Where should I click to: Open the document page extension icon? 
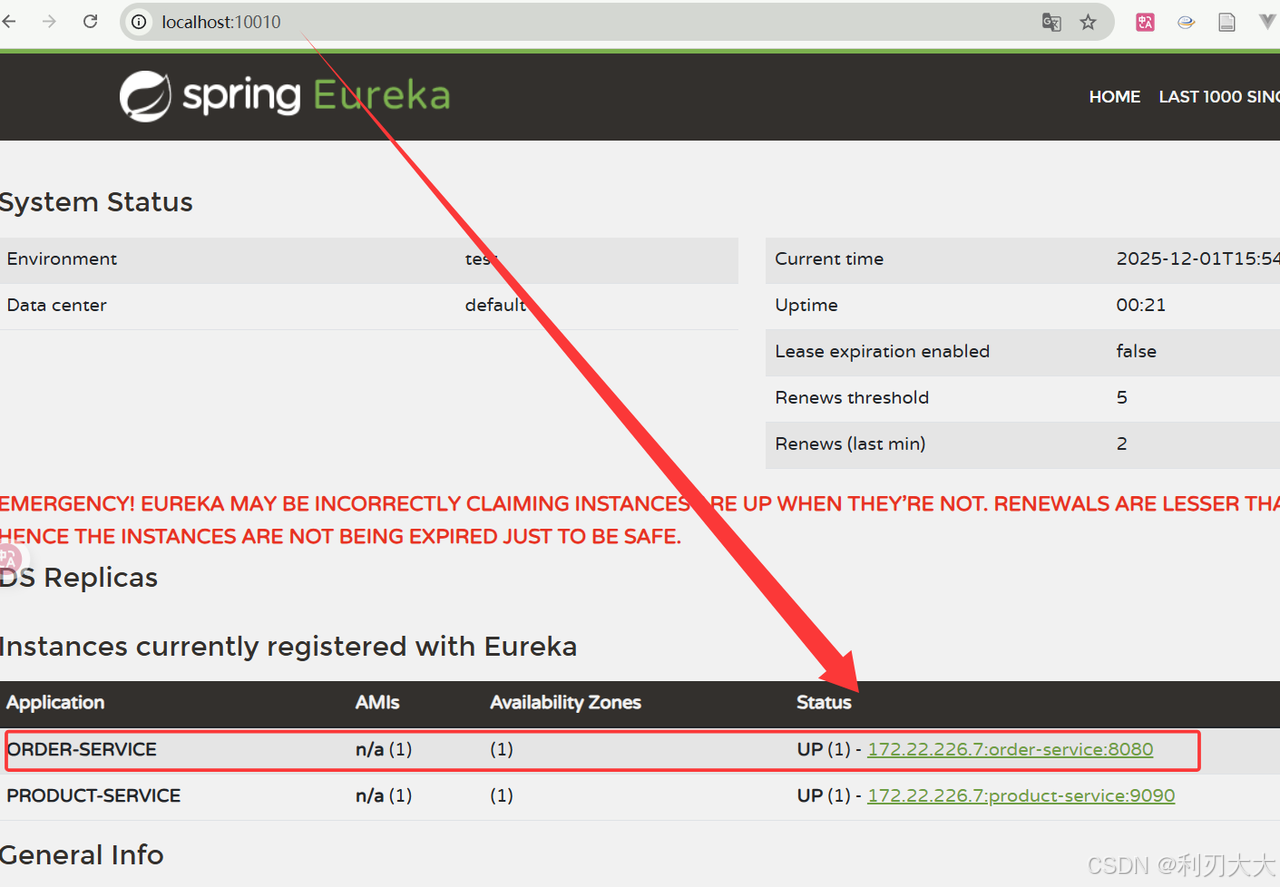tap(1227, 22)
